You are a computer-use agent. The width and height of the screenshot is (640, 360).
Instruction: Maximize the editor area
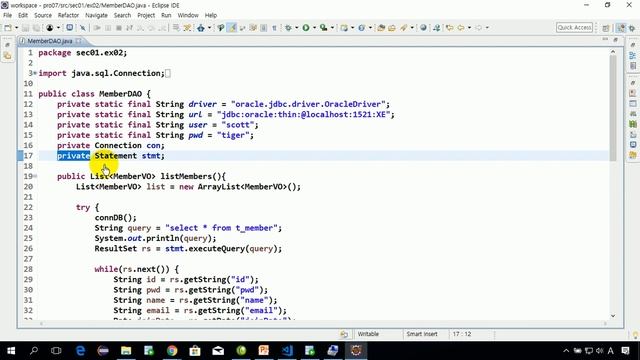click(x=616, y=40)
